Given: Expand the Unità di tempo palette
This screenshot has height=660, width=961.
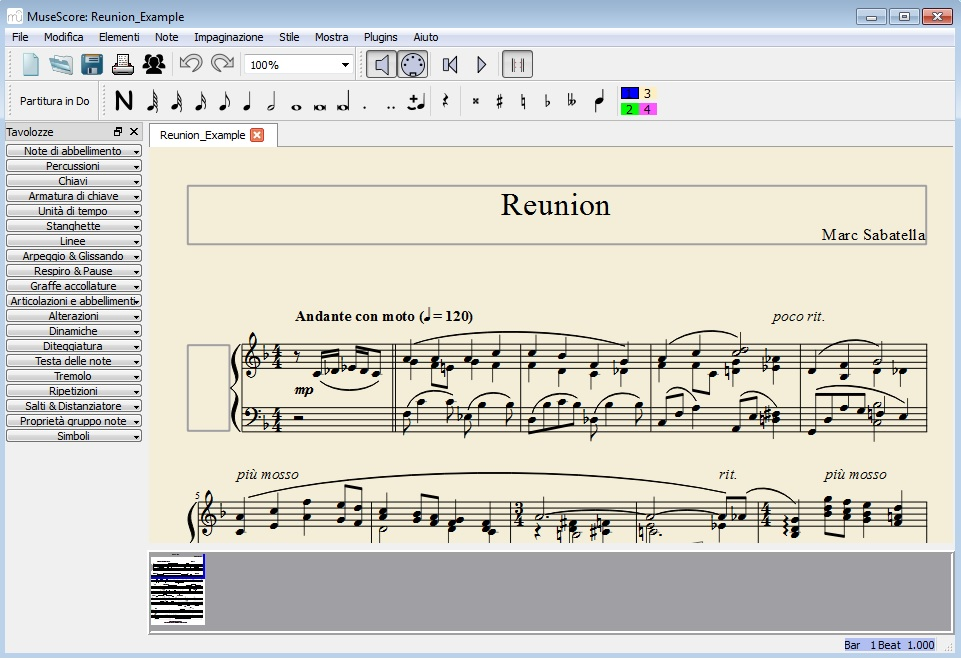Looking at the screenshot, I should click(74, 211).
